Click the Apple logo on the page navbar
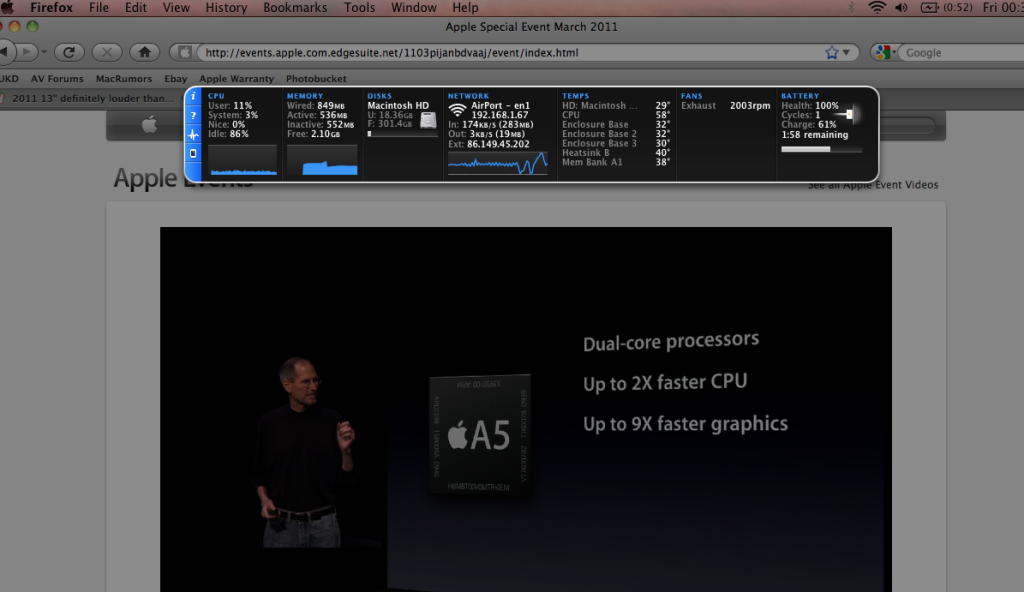Image resolution: width=1024 pixels, height=592 pixels. pos(149,123)
